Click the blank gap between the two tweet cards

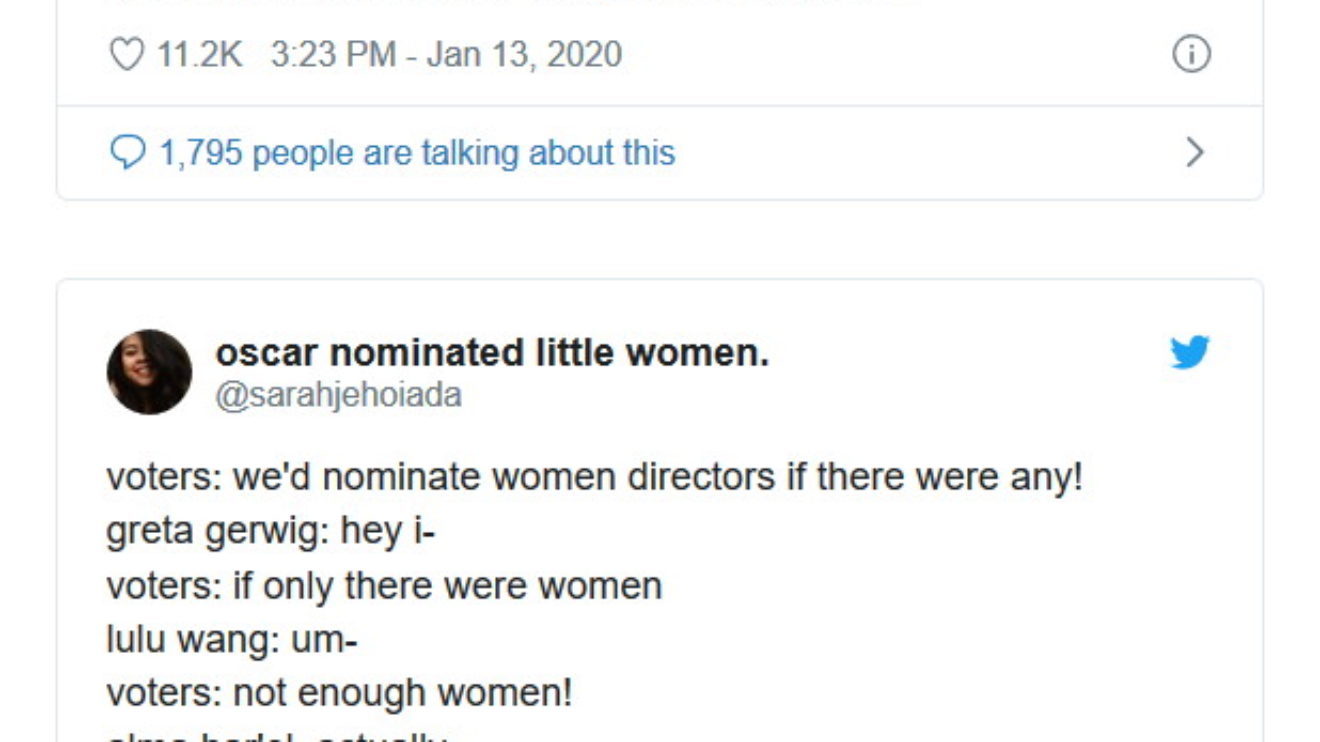pyautogui.click(x=660, y=239)
